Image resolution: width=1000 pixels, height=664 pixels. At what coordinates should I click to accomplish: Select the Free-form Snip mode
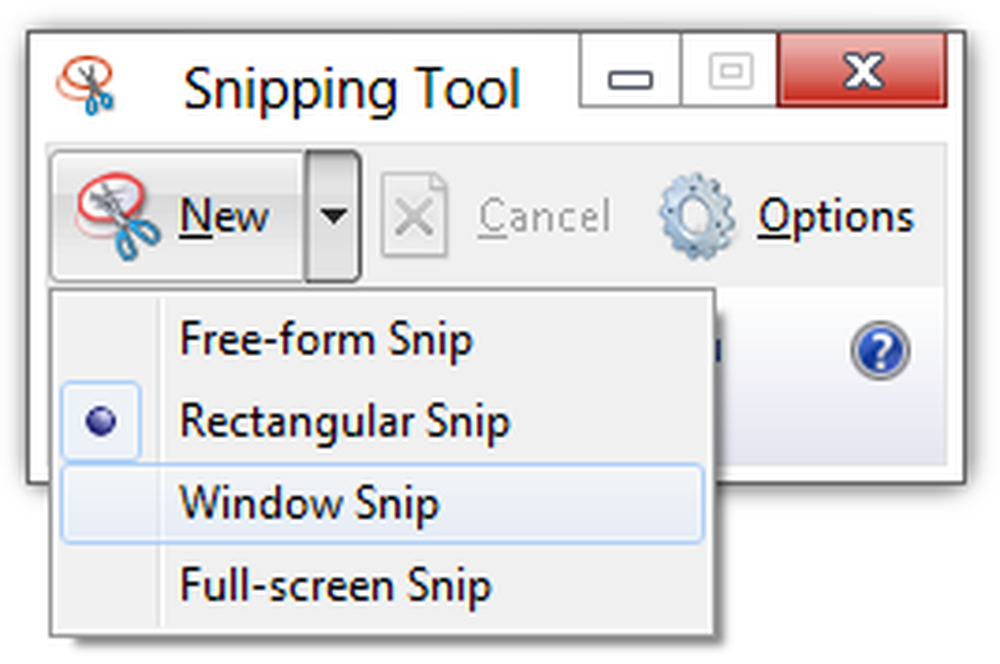[326, 340]
